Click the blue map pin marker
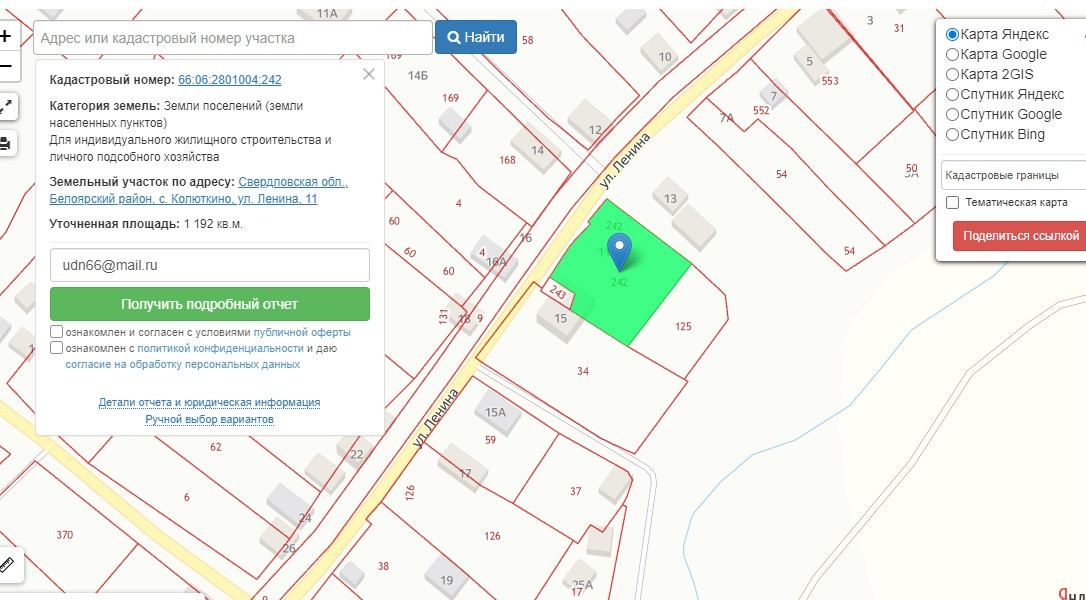Viewport: 1086px width, 600px height. coord(619,252)
